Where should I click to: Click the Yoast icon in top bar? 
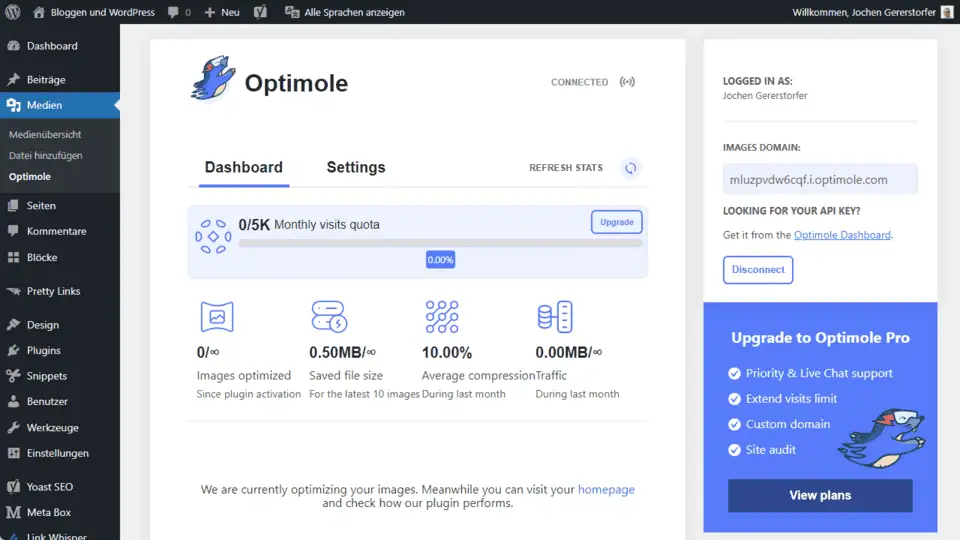(260, 12)
